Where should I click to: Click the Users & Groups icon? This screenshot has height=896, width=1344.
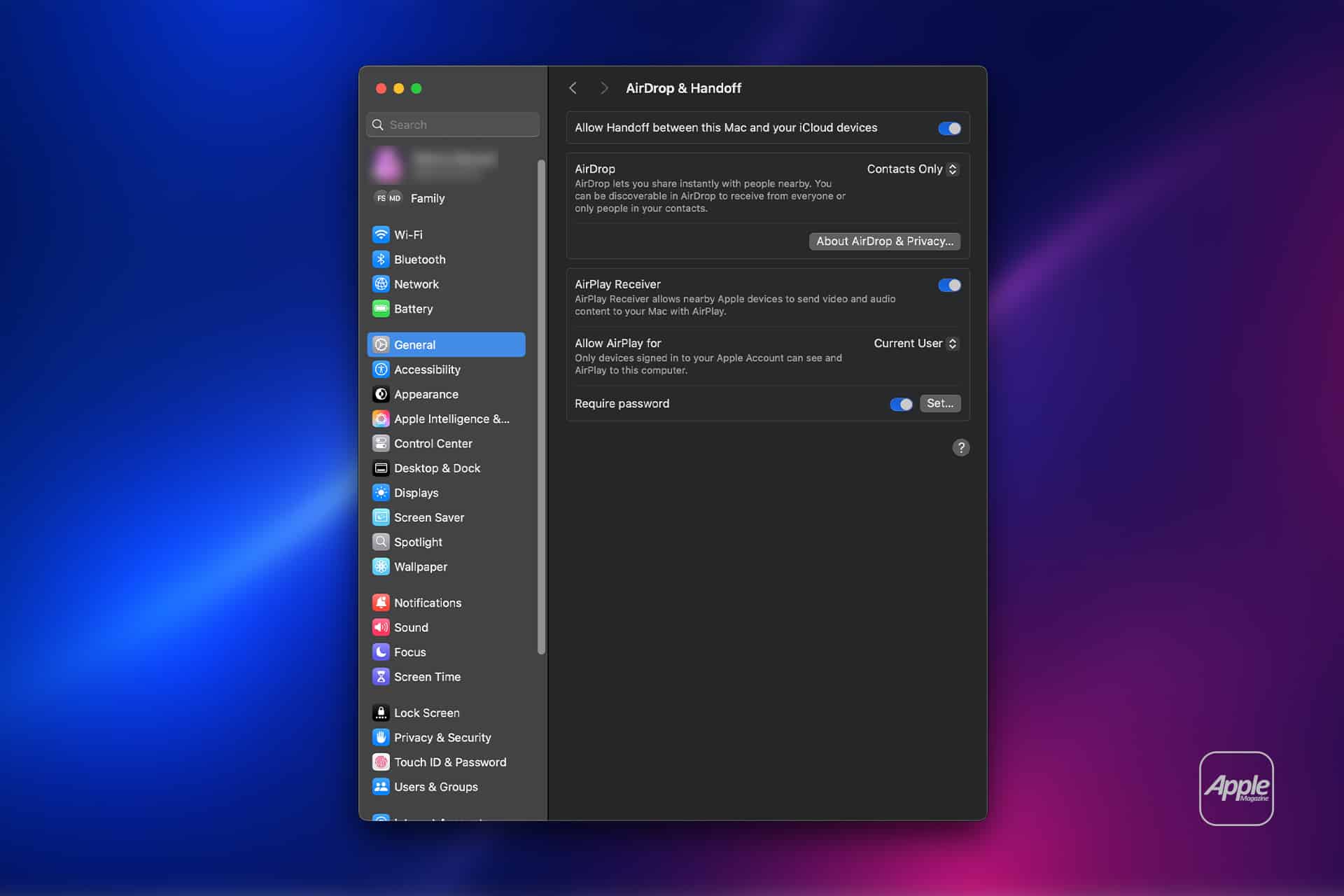[381, 787]
